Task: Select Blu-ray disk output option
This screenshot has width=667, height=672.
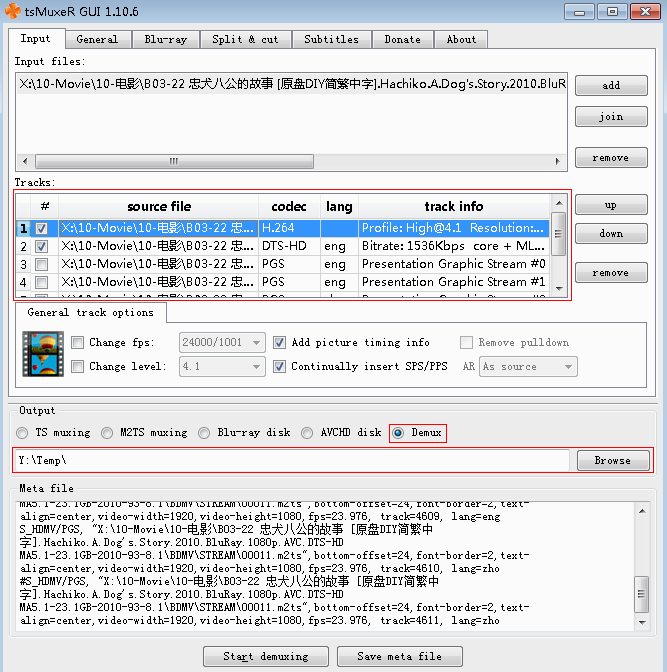Action: 204,433
